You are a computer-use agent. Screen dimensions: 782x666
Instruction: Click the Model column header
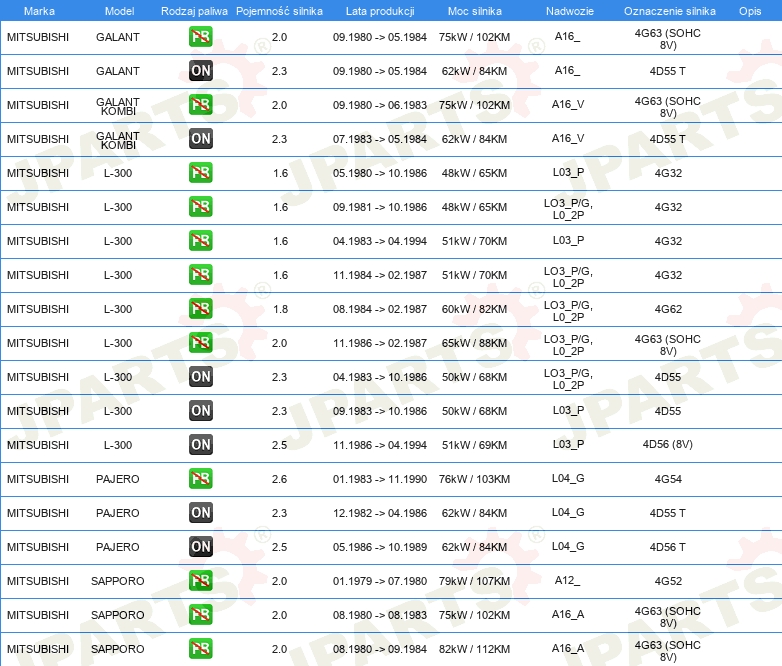tap(119, 11)
